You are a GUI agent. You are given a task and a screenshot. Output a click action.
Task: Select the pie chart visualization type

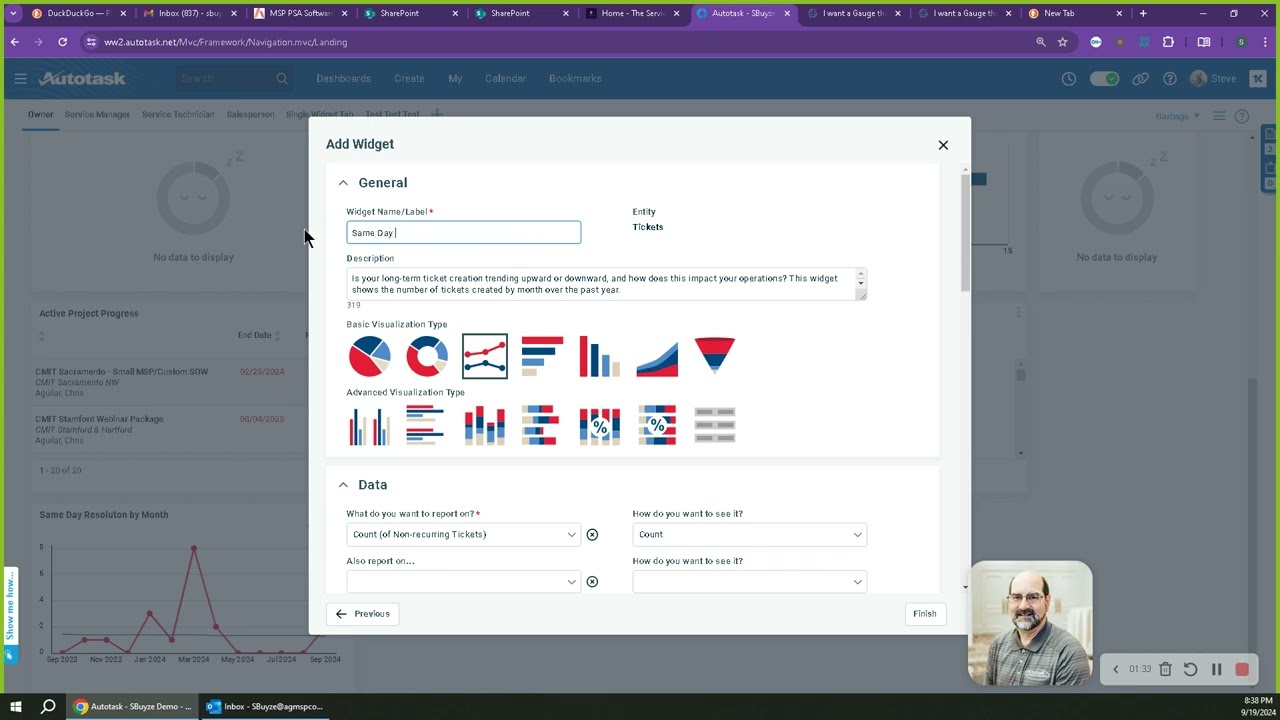click(370, 356)
